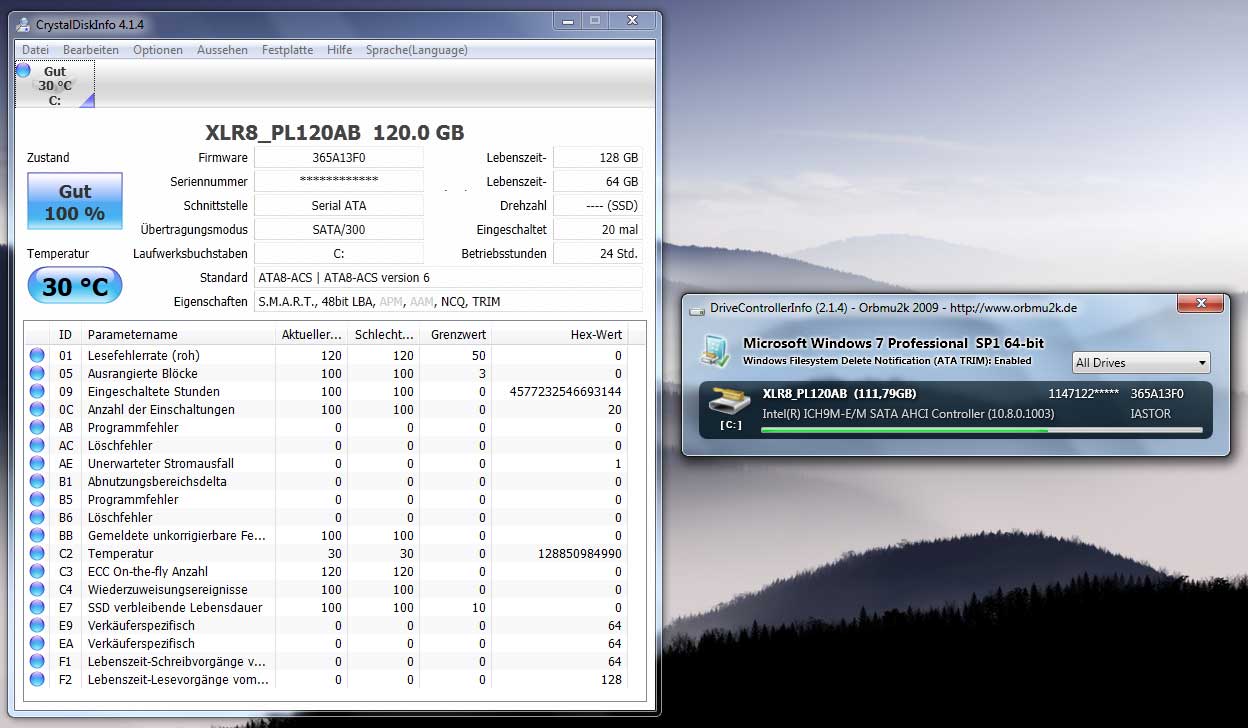This screenshot has height=728, width=1248.
Task: Click the status orb for Wiederzuweisungsereignisse
Action: pyautogui.click(x=37, y=589)
